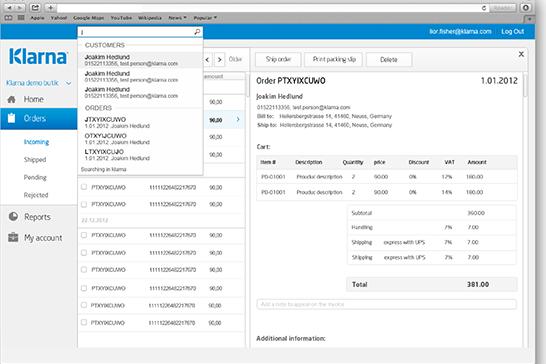Image resolution: width=546 pixels, height=364 pixels.
Task: Open the reading list book icon
Action: (9, 18)
